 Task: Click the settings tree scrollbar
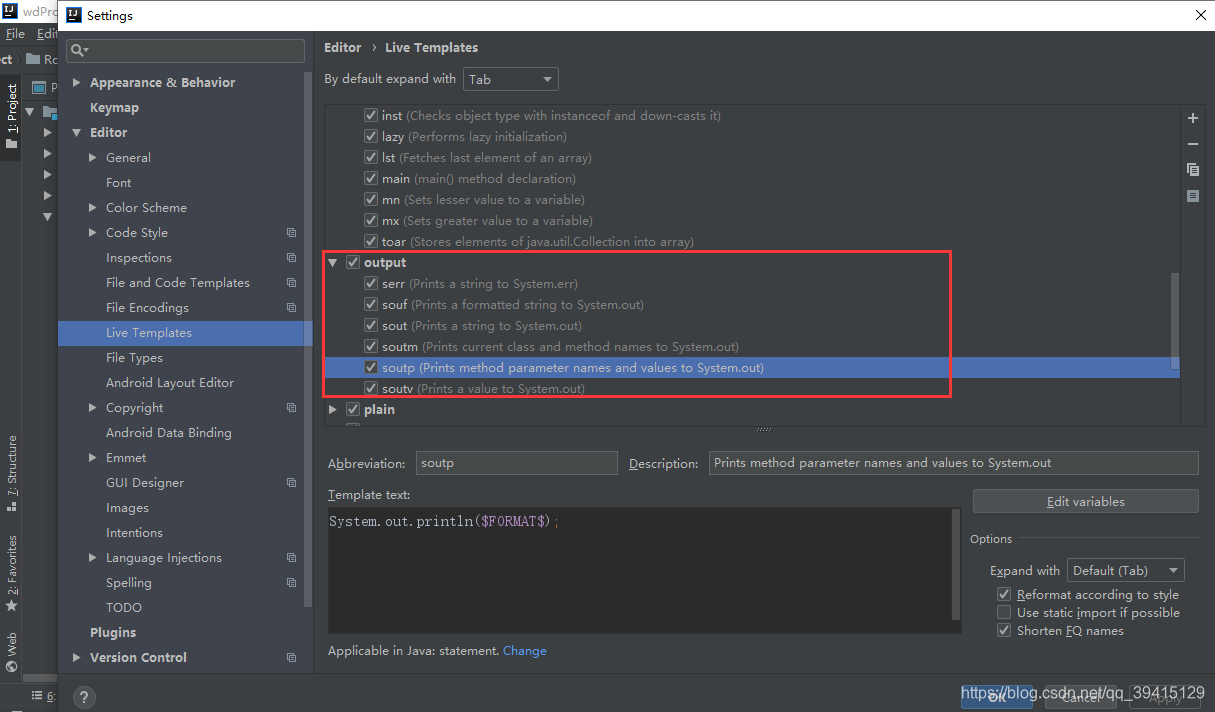308,340
